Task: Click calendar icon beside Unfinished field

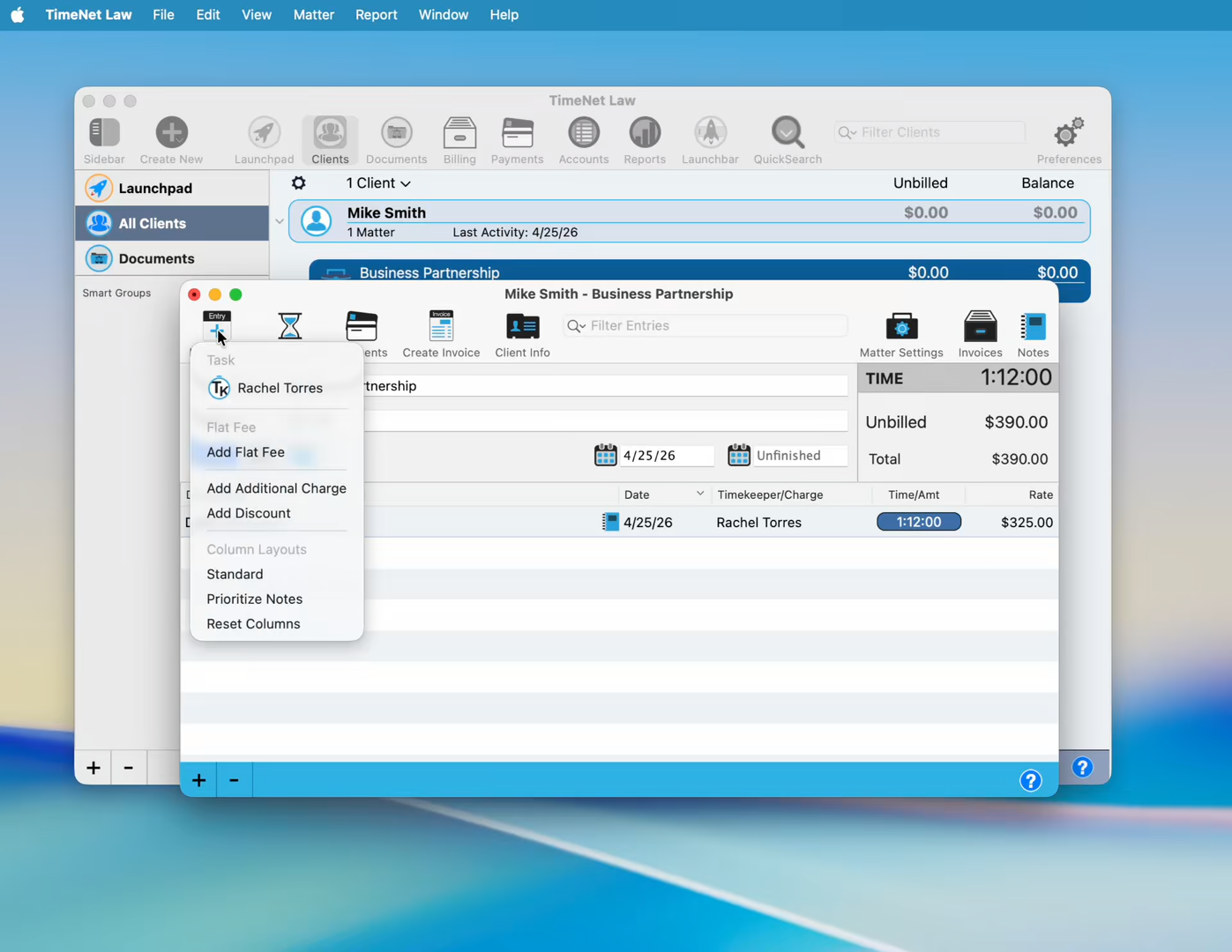Action: [x=739, y=455]
